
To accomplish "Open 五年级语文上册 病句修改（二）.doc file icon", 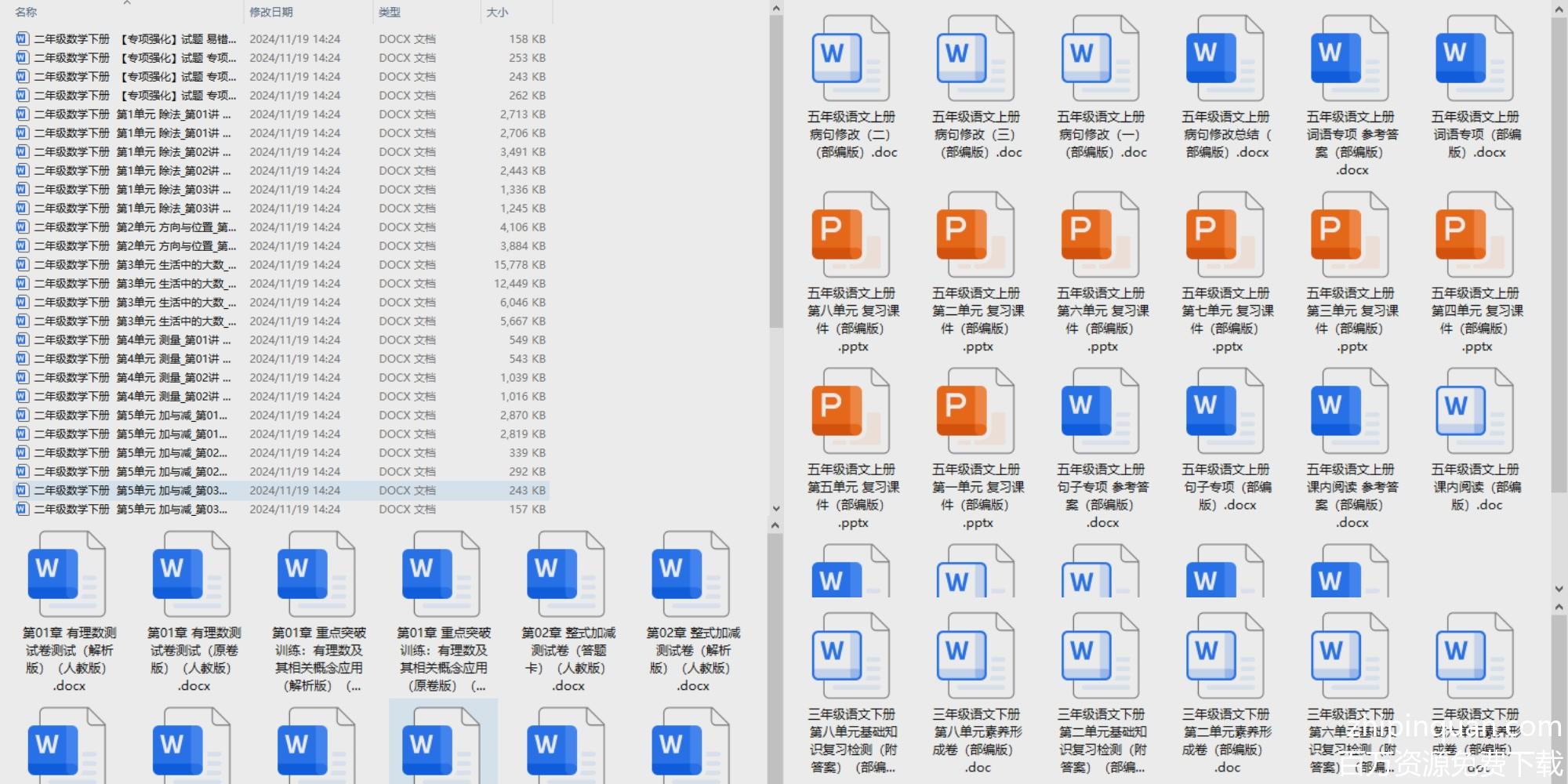I will pos(851,59).
